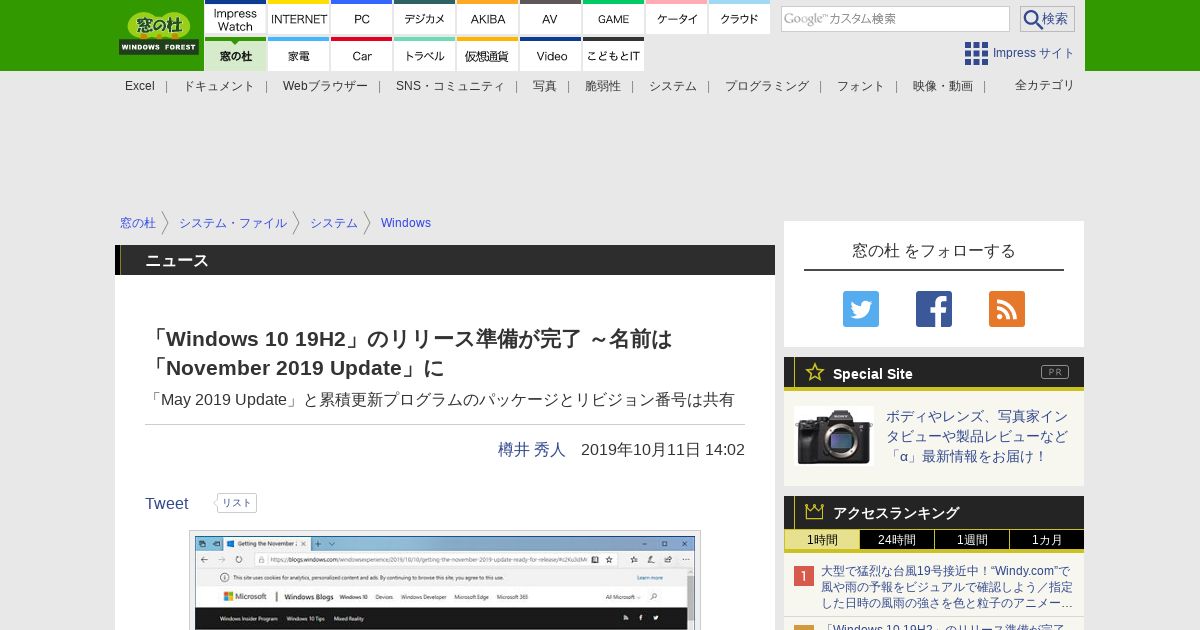This screenshot has width=1200, height=630.
Task: Switch ranking to 1週間 tab
Action: pos(972,540)
